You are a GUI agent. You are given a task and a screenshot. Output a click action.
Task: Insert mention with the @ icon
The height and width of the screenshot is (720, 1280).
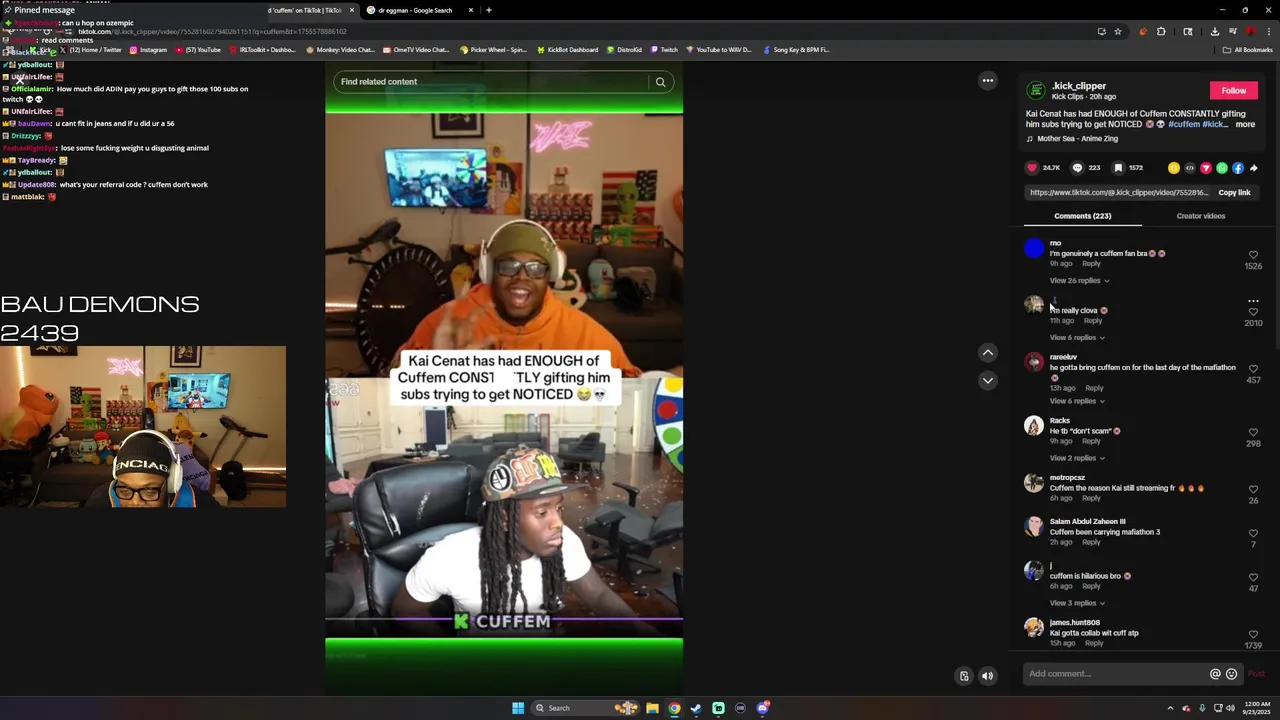[x=1215, y=674]
